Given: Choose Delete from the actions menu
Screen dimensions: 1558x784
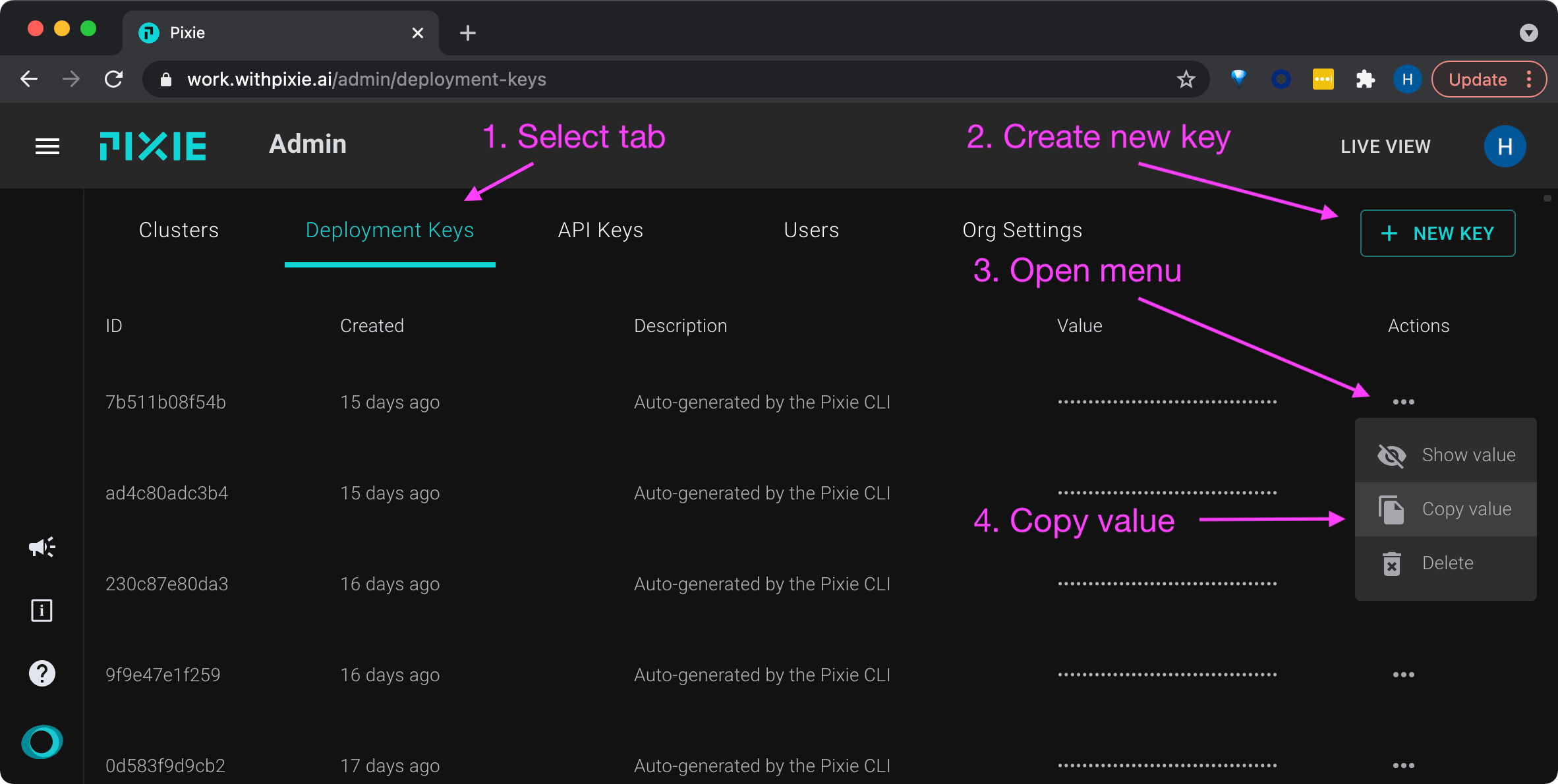Looking at the screenshot, I should (1446, 563).
